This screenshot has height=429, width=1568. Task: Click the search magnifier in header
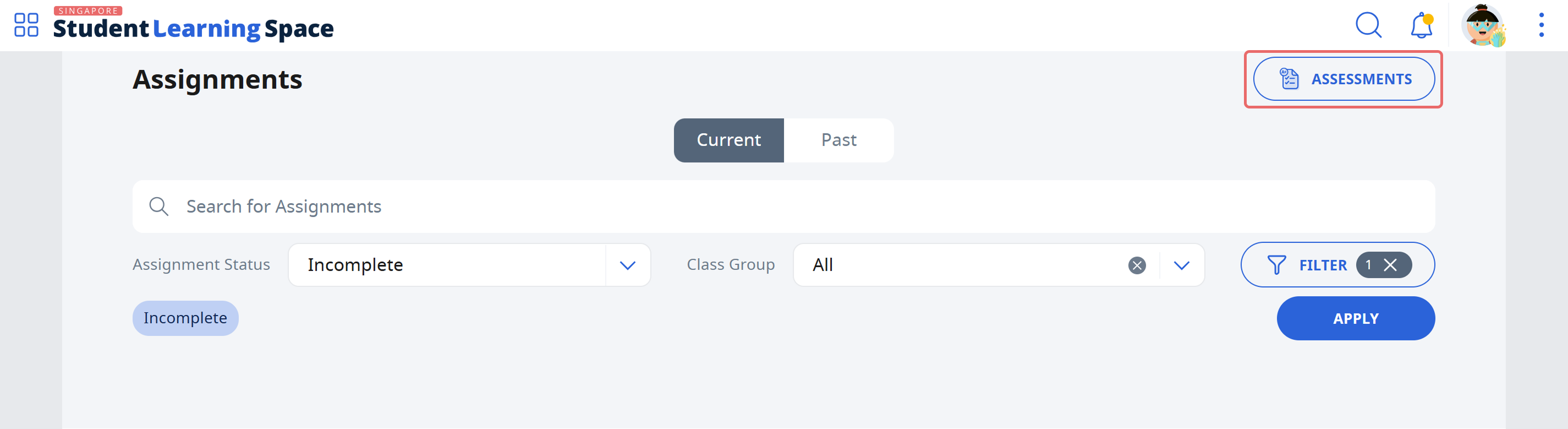[1368, 25]
